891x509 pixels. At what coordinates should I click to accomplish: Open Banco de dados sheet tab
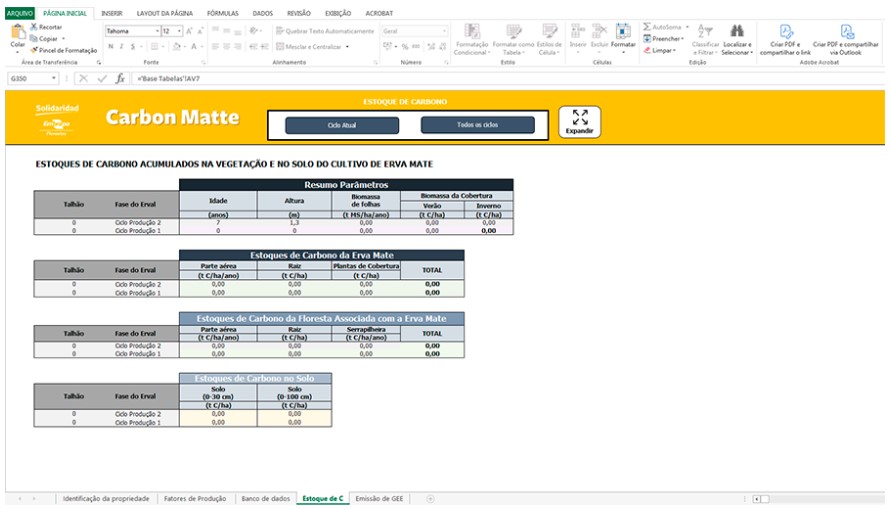pos(265,499)
